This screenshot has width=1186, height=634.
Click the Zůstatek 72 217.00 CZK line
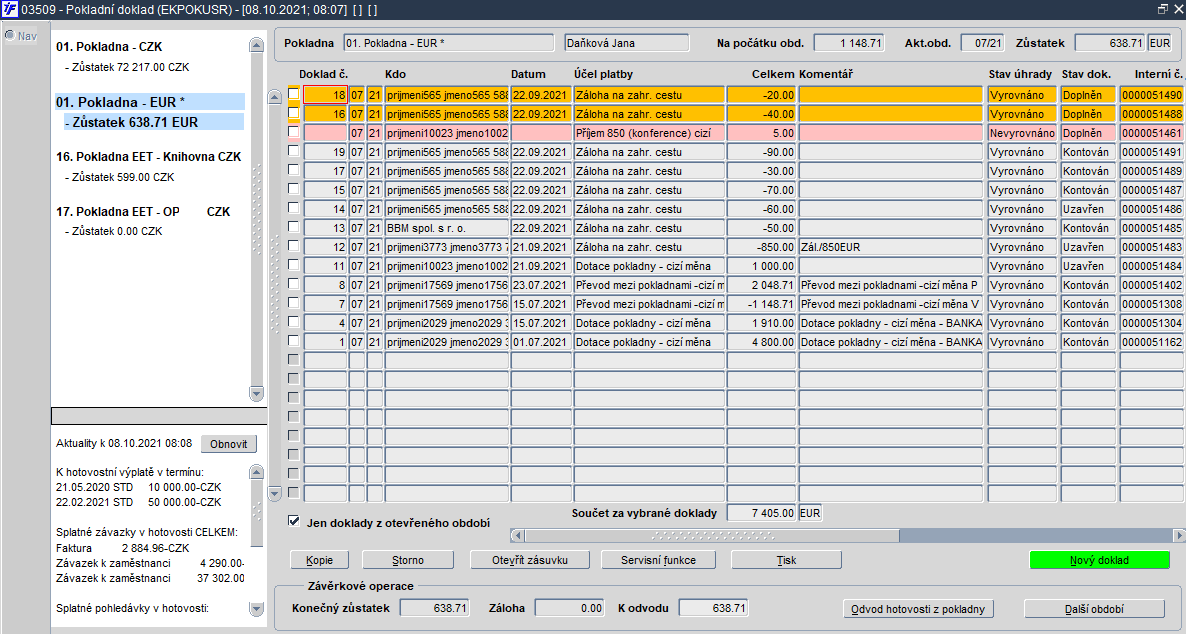pyautogui.click(x=127, y=67)
